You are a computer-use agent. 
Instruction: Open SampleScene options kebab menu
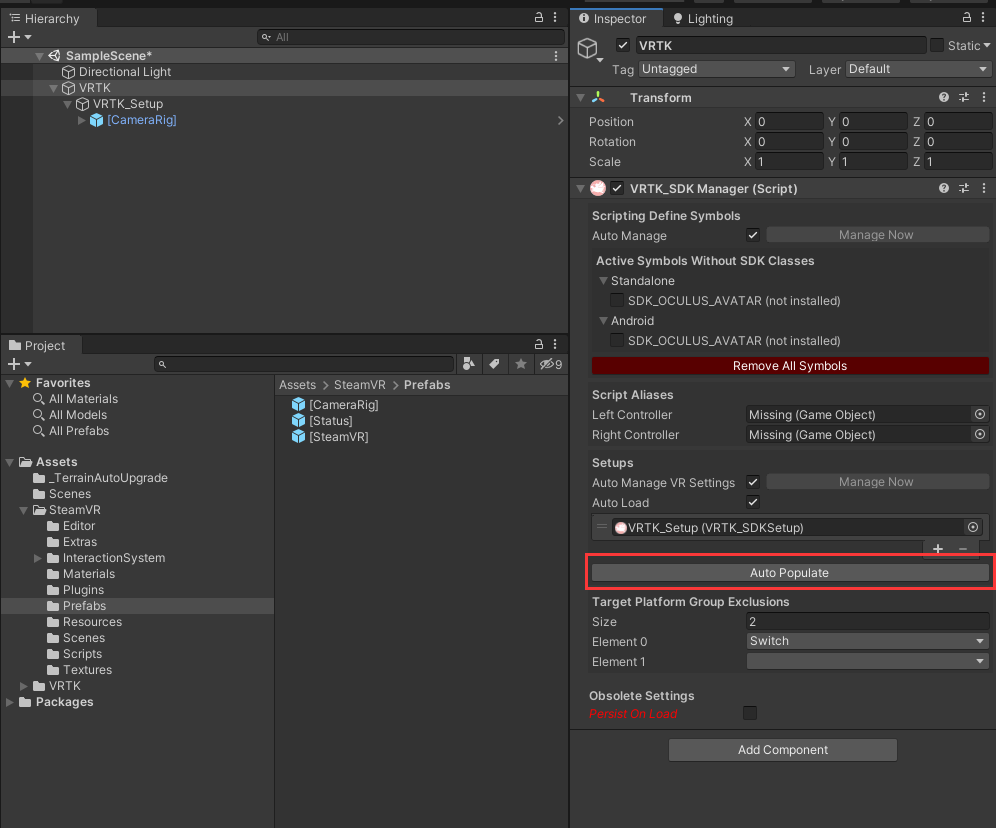pyautogui.click(x=556, y=56)
